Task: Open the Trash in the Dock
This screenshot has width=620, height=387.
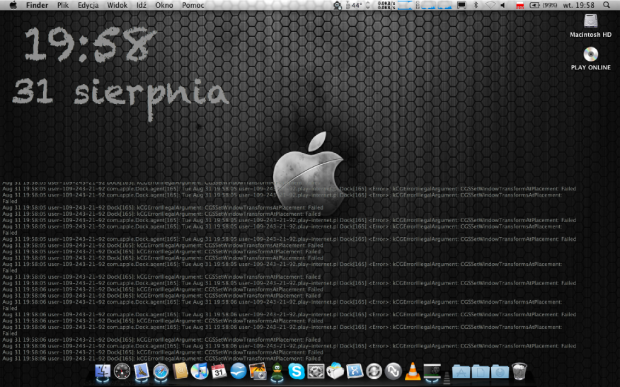Action: click(x=519, y=372)
